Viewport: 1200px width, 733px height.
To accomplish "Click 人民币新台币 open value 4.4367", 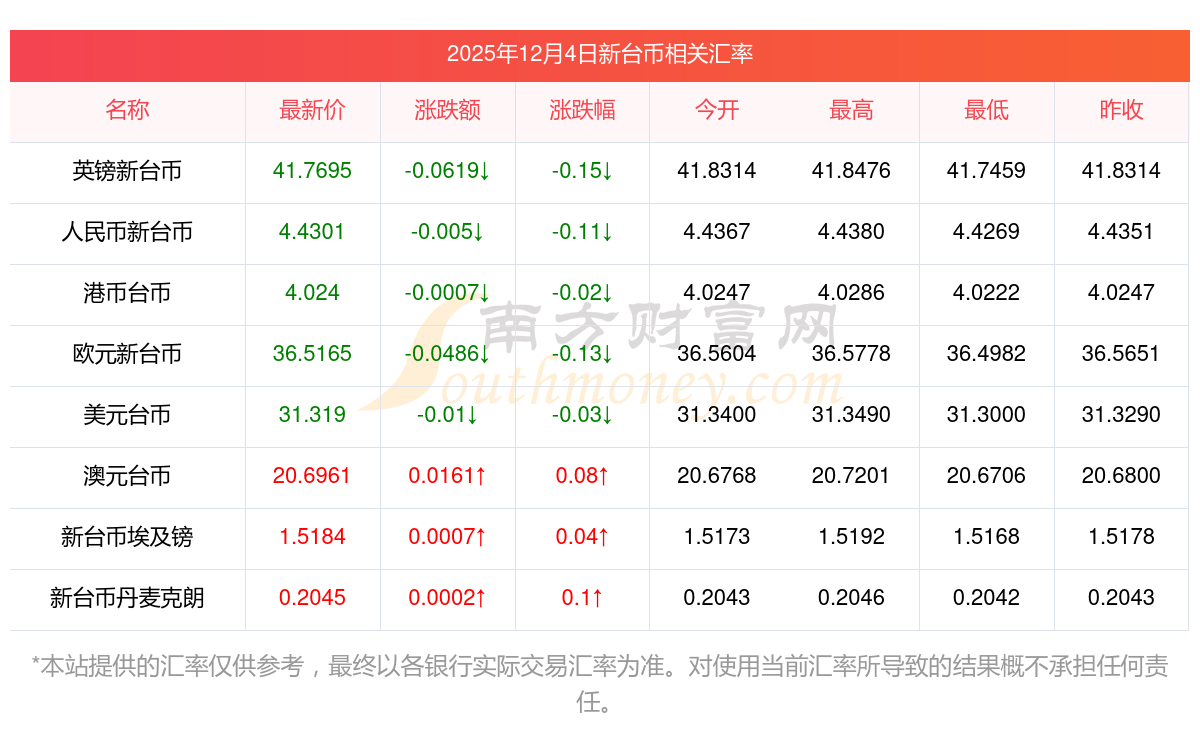I will (717, 232).
